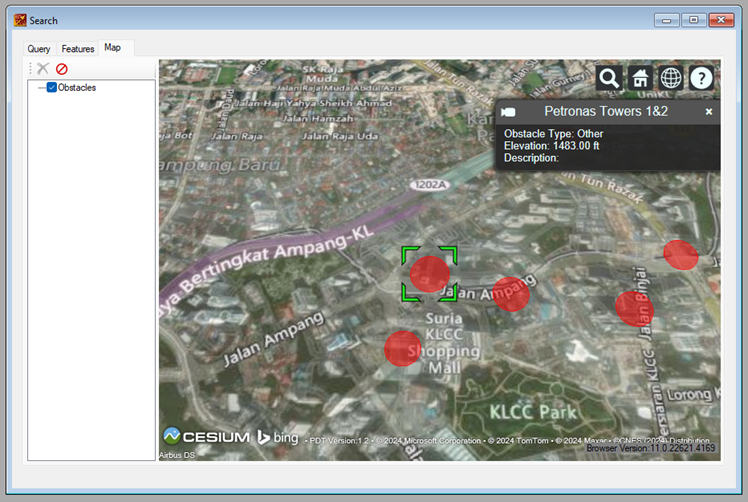748x502 pixels.
Task: Click red obstacle marker on Jalan Binjai
Action: 634,309
